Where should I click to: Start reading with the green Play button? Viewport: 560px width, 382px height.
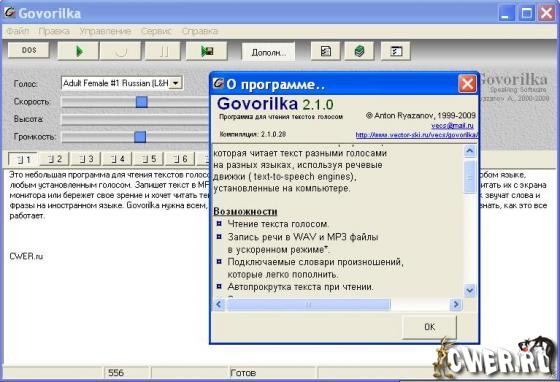pyautogui.click(x=78, y=51)
